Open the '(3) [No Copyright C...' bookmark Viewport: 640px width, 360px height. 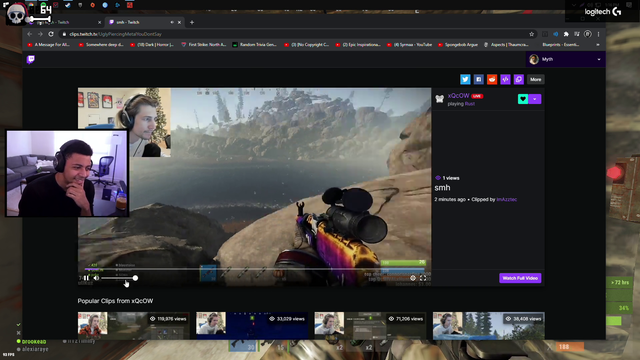307,45
